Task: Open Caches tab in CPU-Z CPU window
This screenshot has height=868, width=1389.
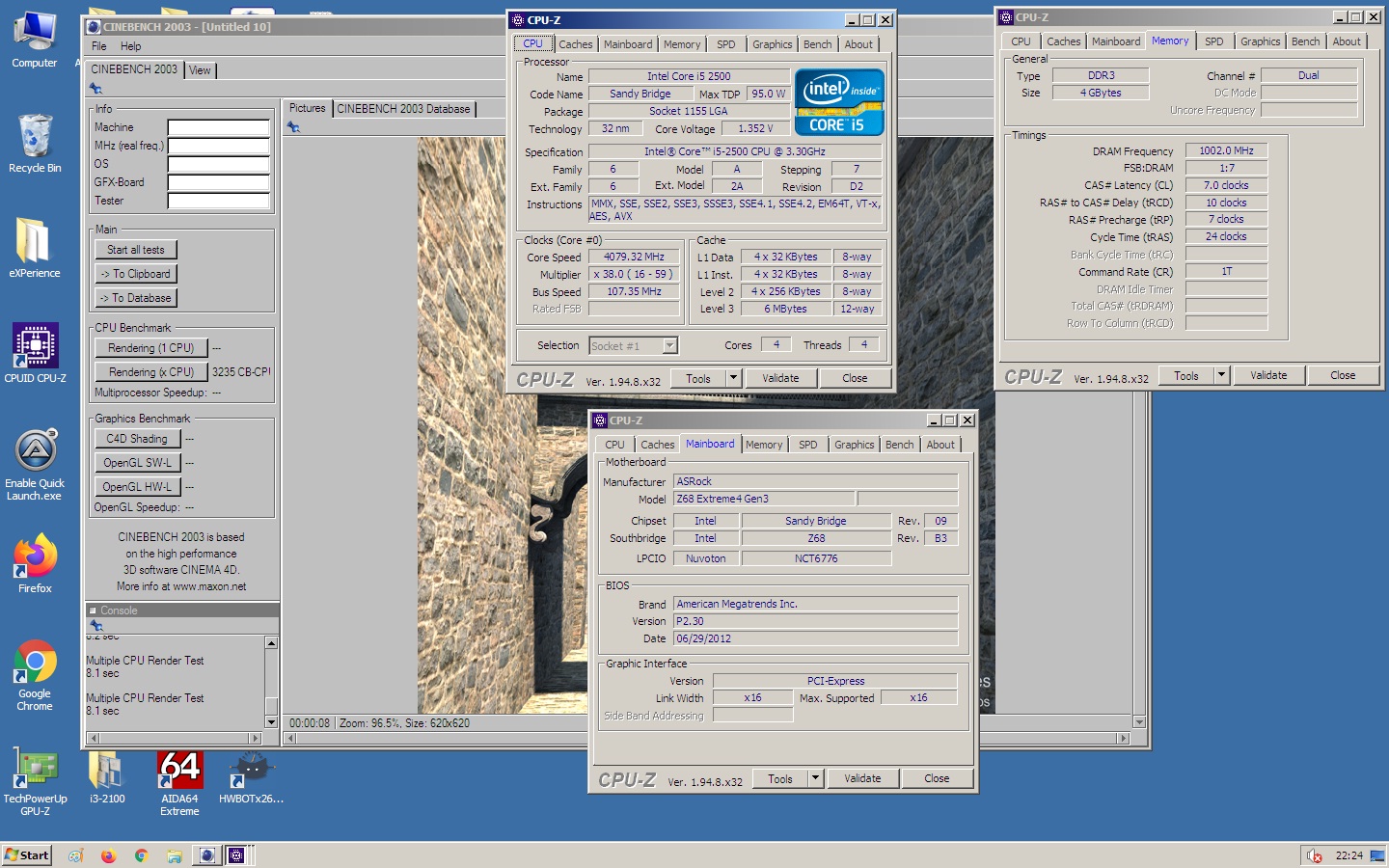Action: point(576,44)
